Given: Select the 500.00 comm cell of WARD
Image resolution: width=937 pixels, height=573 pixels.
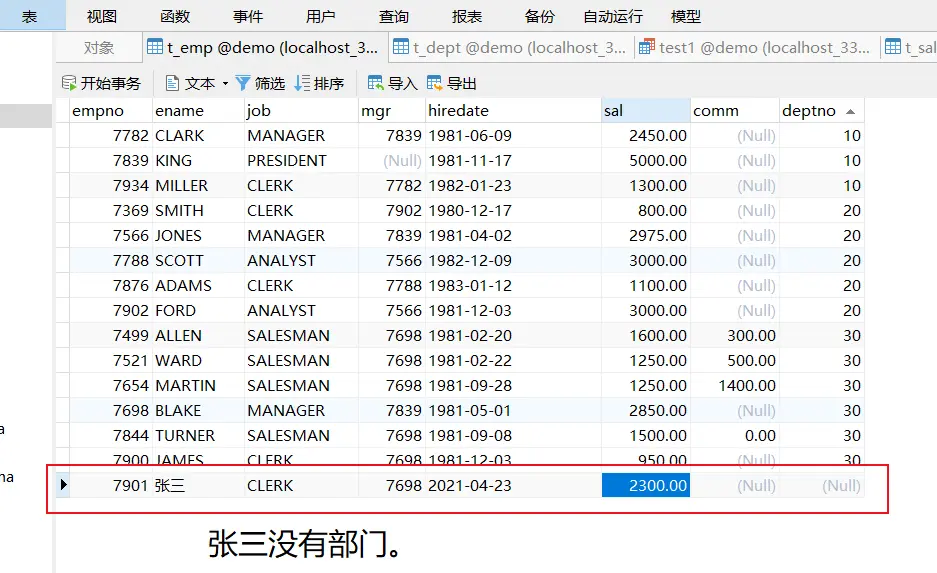Looking at the screenshot, I should (734, 360).
